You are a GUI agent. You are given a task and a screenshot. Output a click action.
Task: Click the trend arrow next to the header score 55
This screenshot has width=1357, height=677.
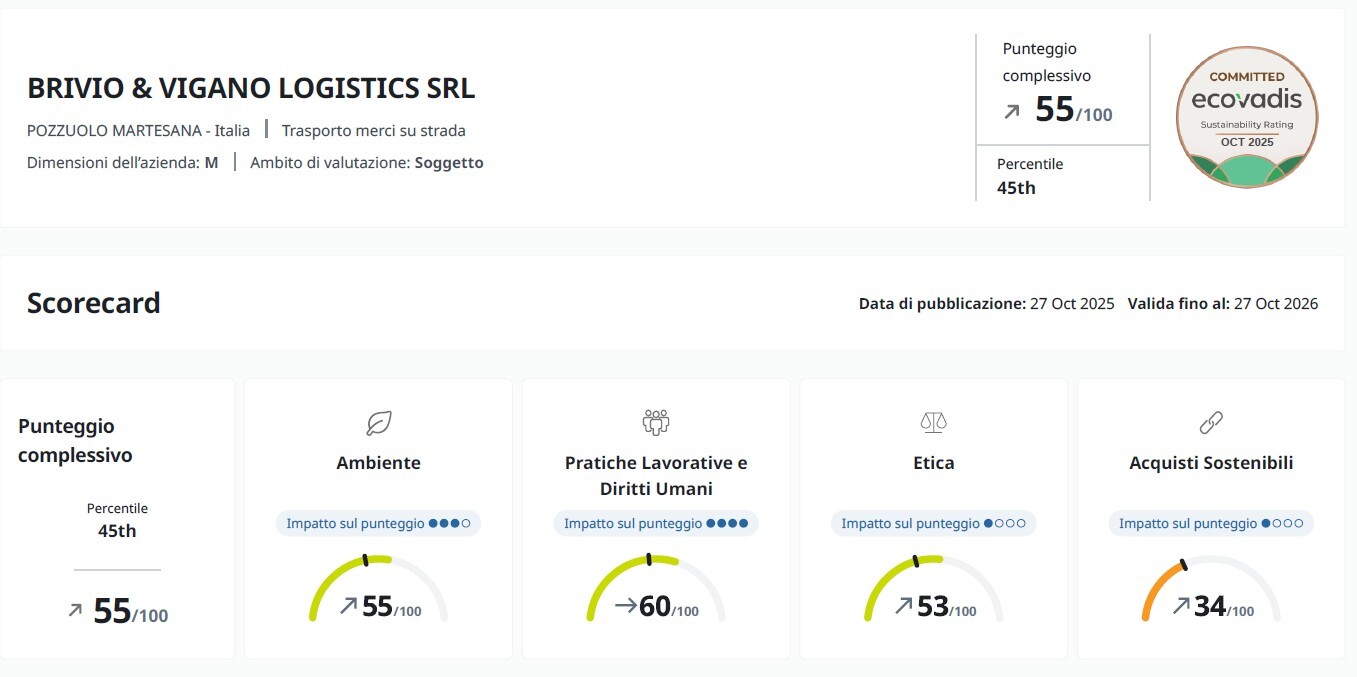coord(1012,112)
